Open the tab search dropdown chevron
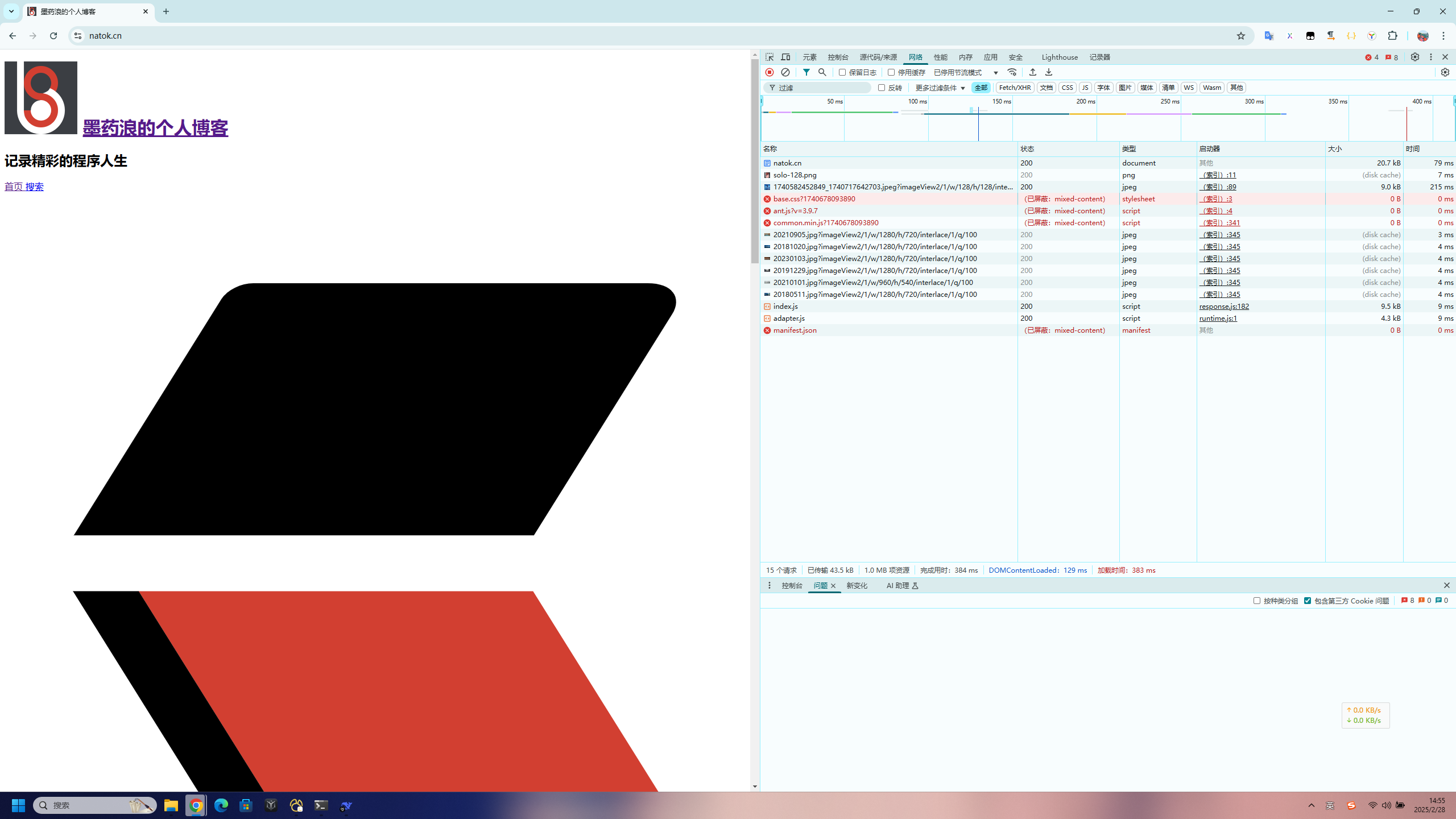 point(11,11)
